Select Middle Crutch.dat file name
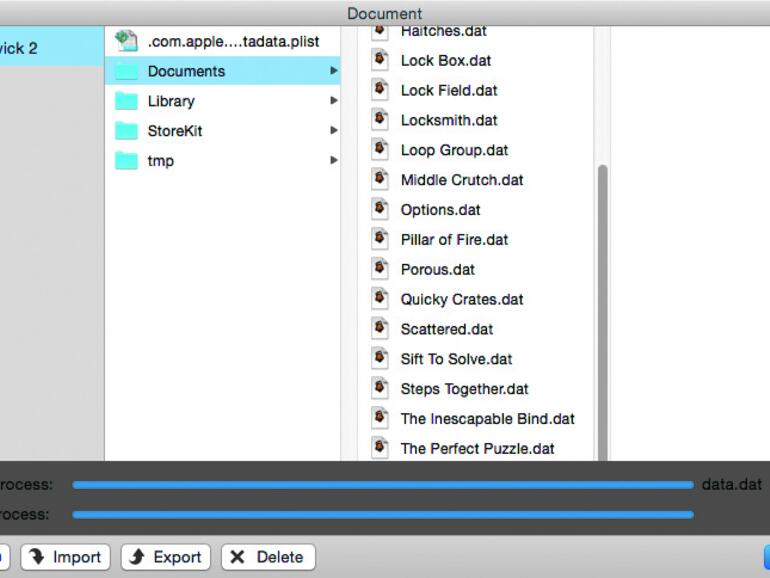This screenshot has width=770, height=578. [x=462, y=180]
